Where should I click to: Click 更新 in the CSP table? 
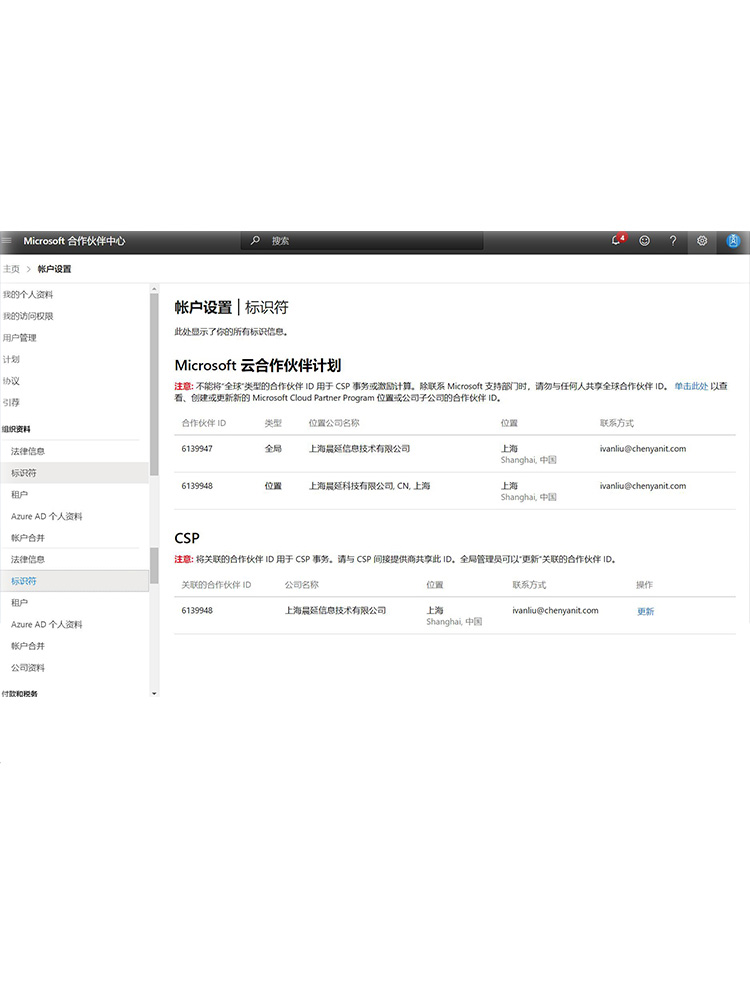click(x=645, y=612)
